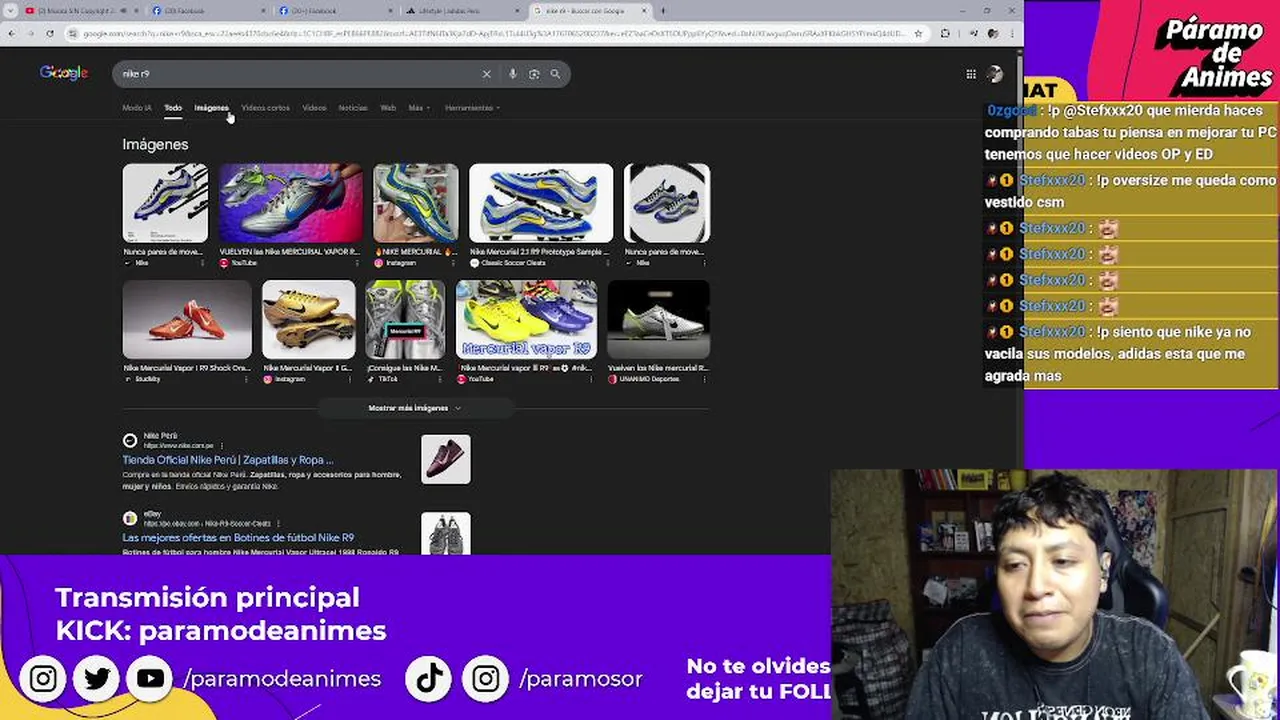Open a new browser tab
The height and width of the screenshot is (720, 1280).
point(663,11)
